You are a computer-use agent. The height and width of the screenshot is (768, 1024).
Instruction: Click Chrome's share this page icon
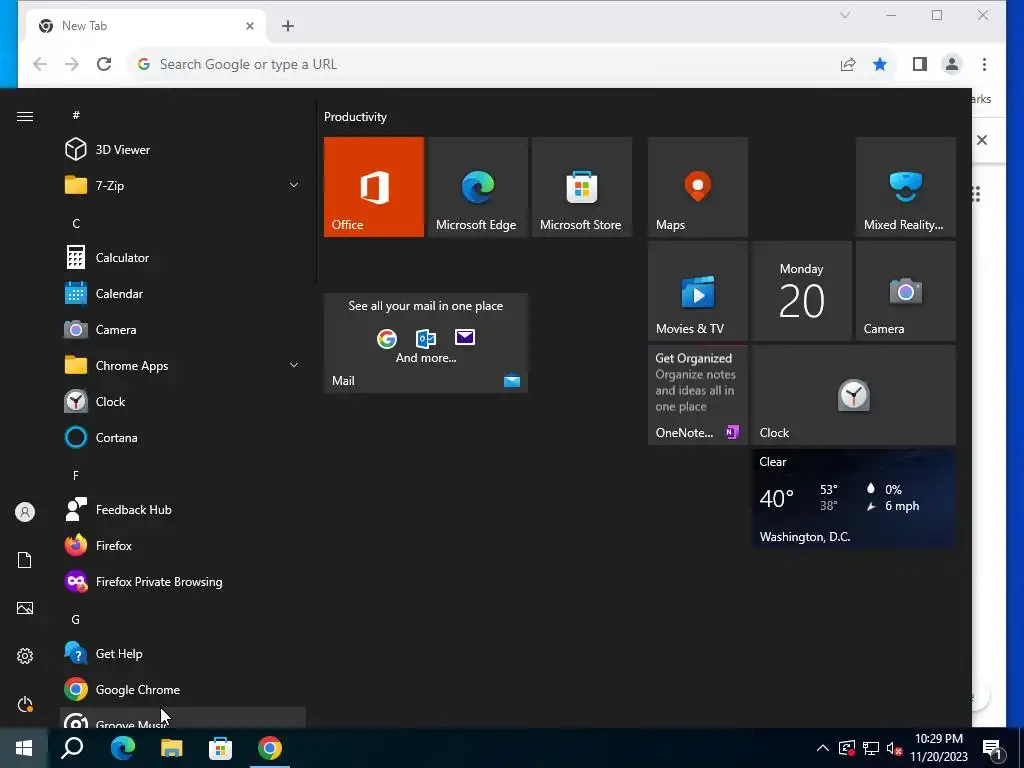(848, 64)
